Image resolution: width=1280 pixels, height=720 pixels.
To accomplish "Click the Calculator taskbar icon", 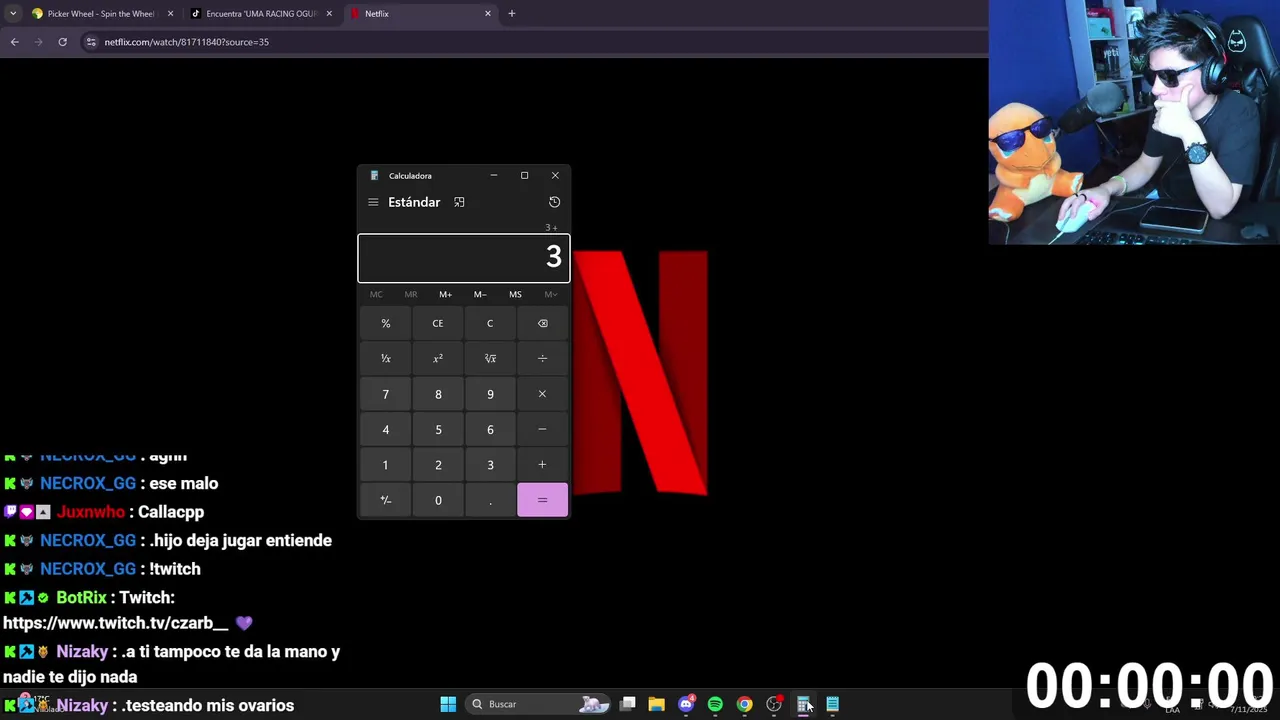I will 803,704.
